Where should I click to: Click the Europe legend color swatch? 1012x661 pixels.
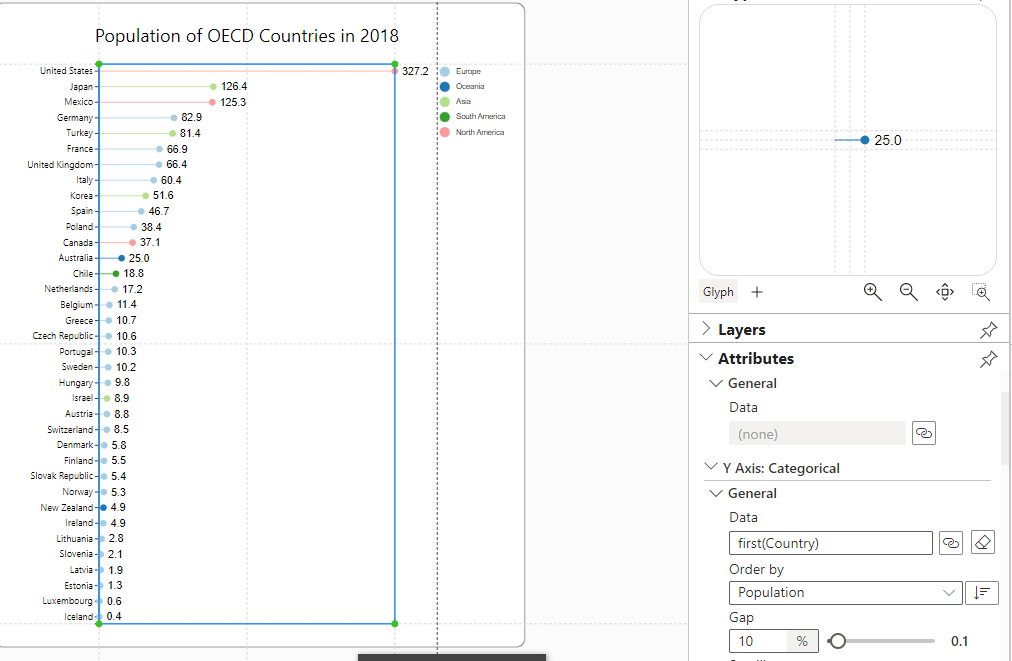[445, 72]
